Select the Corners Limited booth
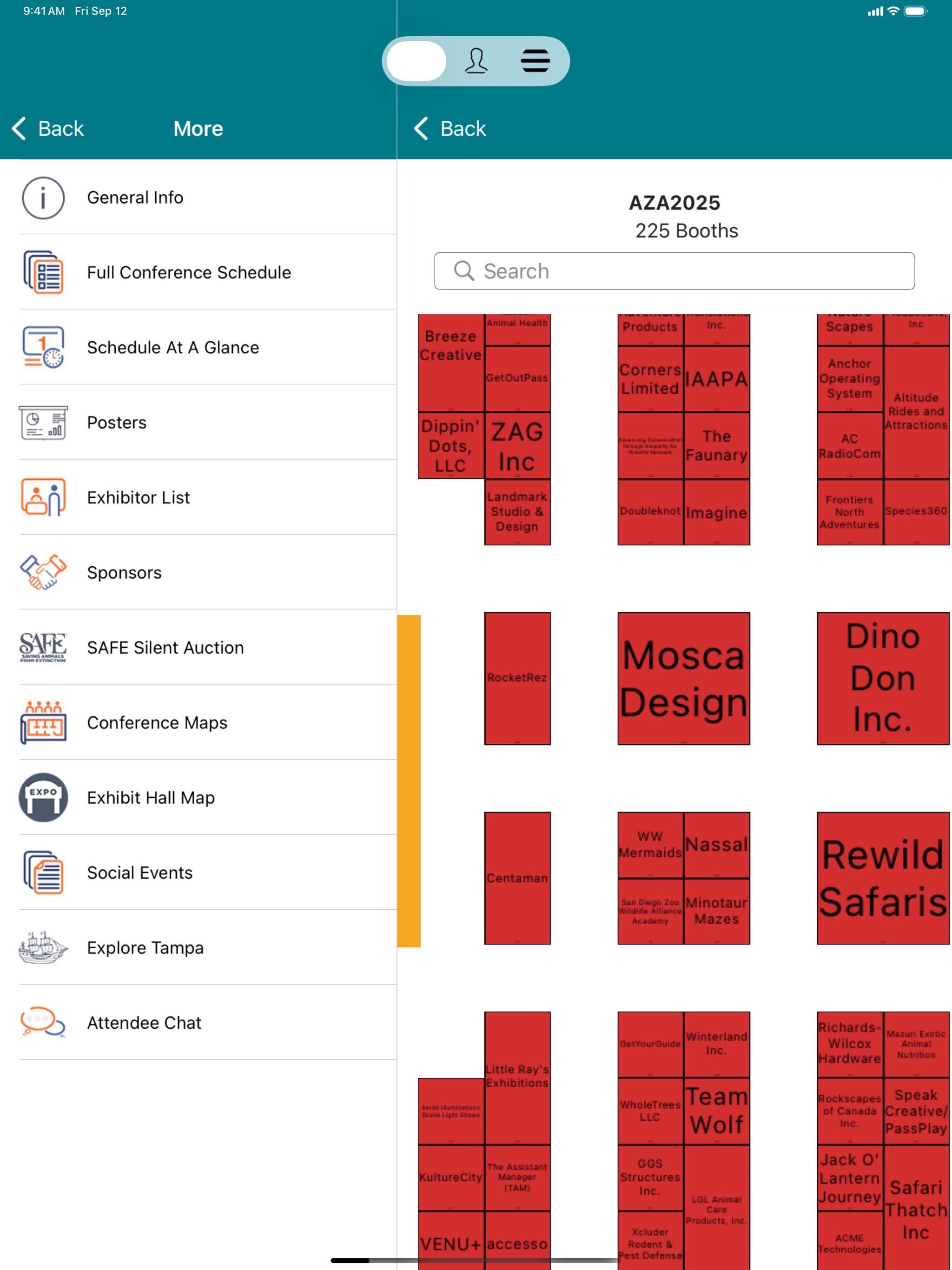952x1270 pixels. 650,379
